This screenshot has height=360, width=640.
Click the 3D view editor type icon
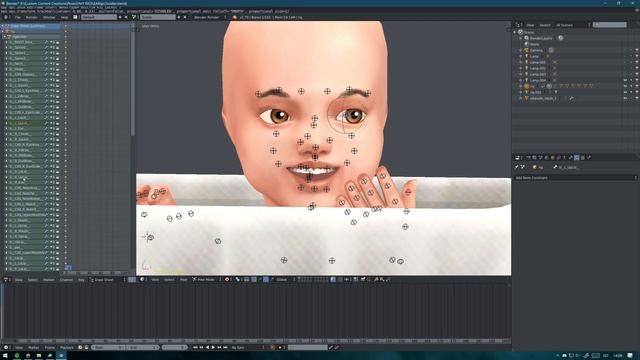click(143, 280)
